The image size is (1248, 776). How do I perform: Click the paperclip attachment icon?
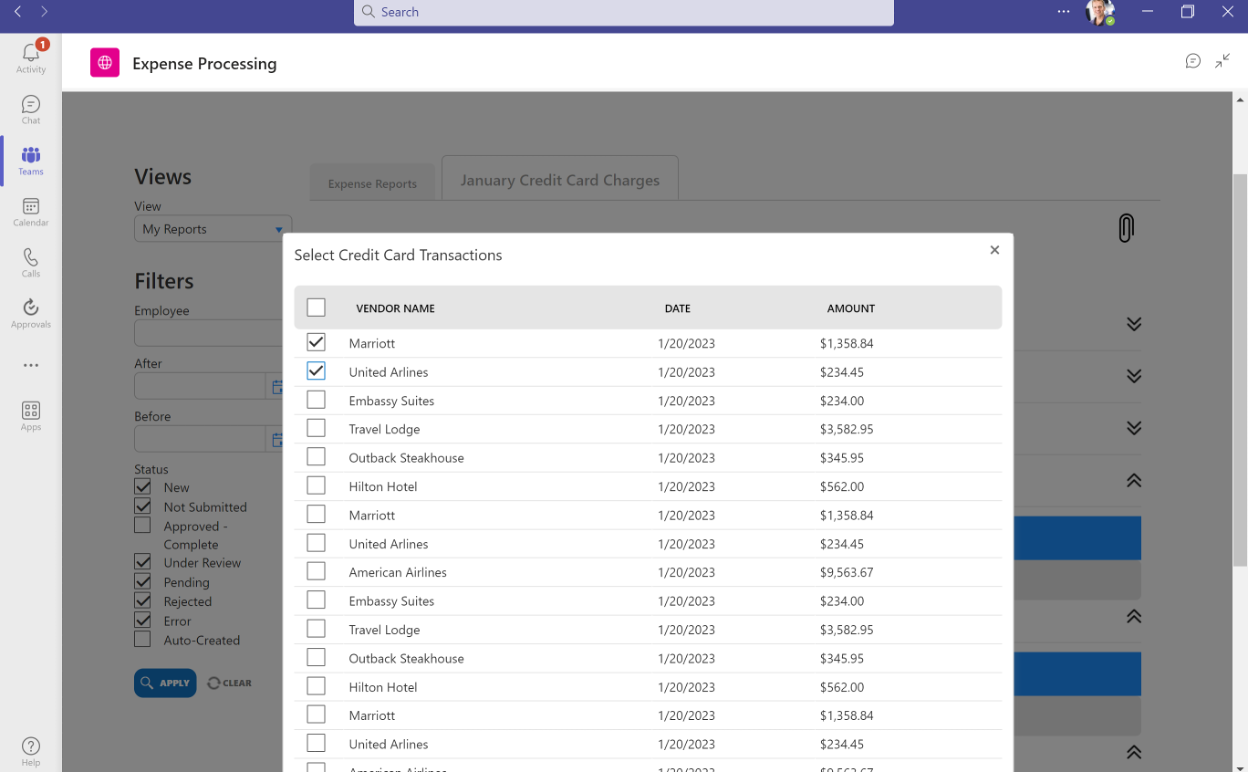point(1126,228)
